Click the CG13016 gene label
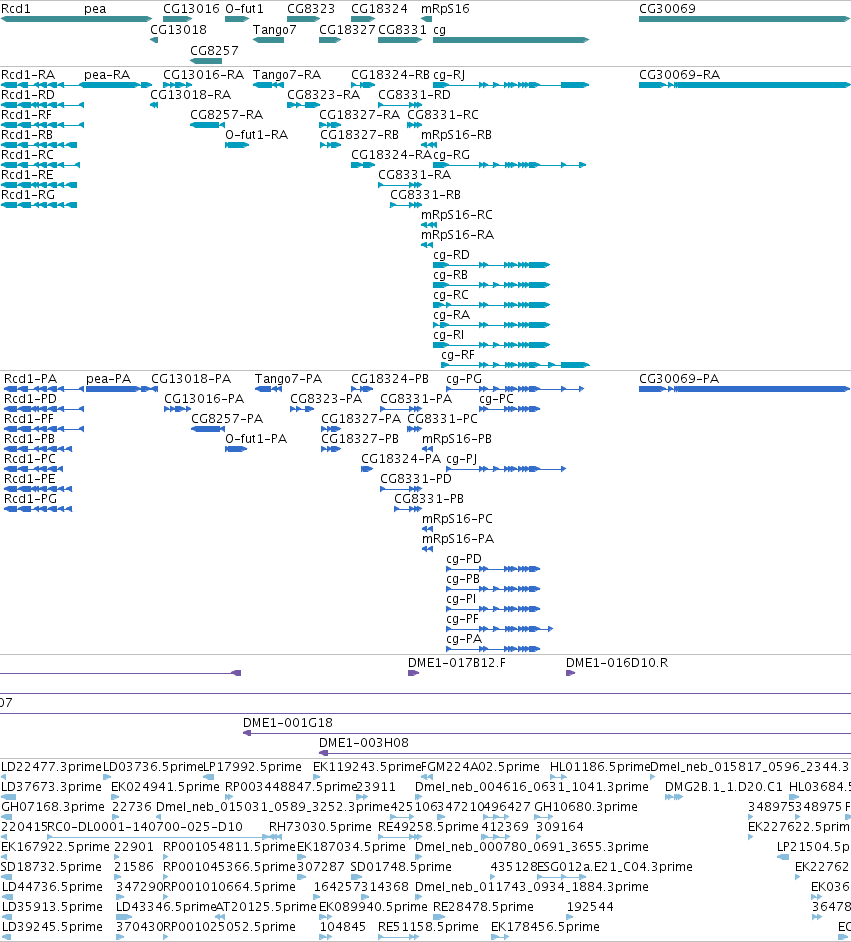Viewport: 851px width, 942px height. tap(192, 9)
